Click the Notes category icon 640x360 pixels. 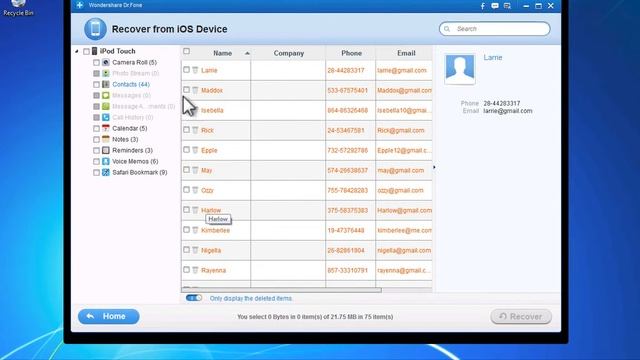point(106,139)
